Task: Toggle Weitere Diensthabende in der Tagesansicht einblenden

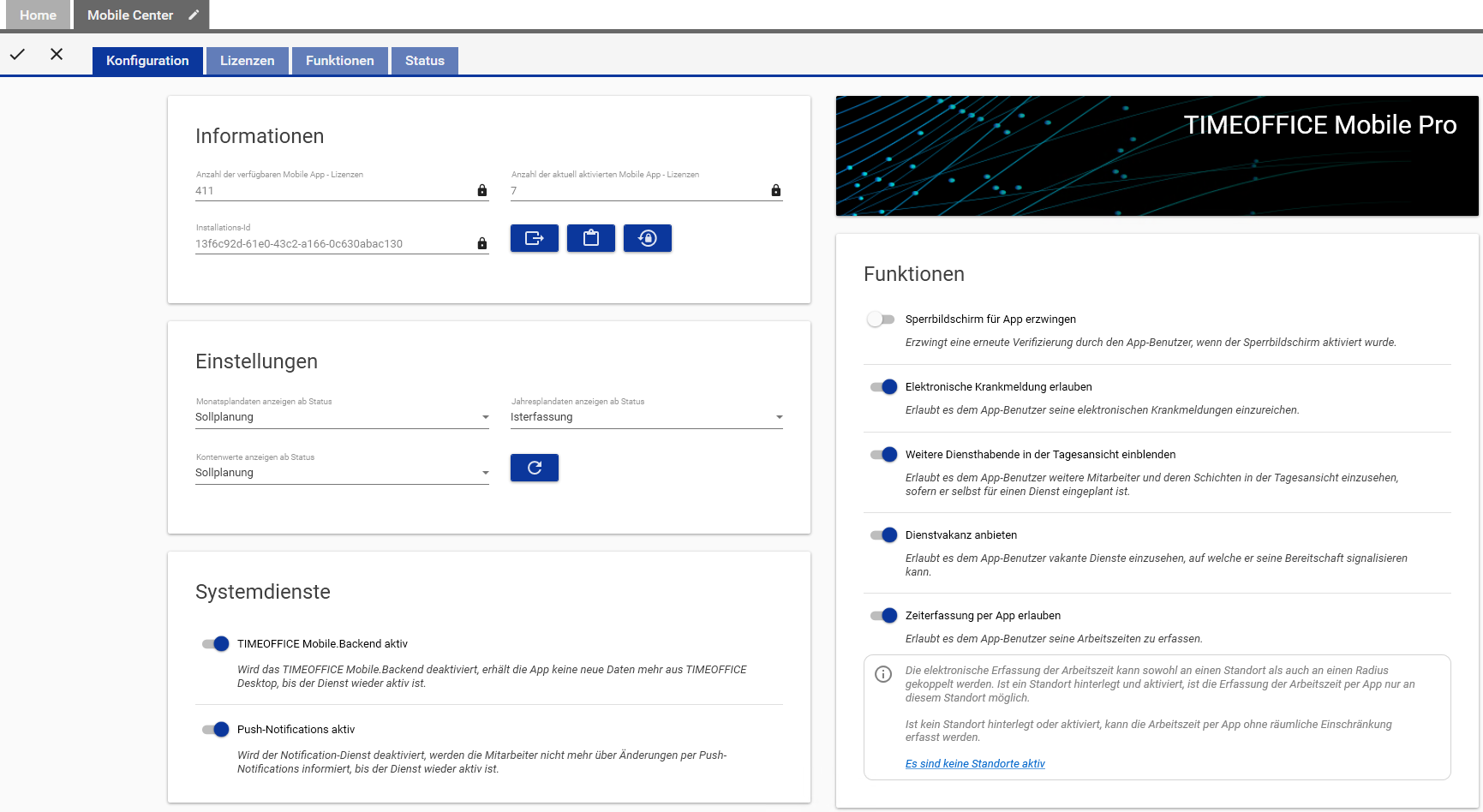Action: [883, 455]
